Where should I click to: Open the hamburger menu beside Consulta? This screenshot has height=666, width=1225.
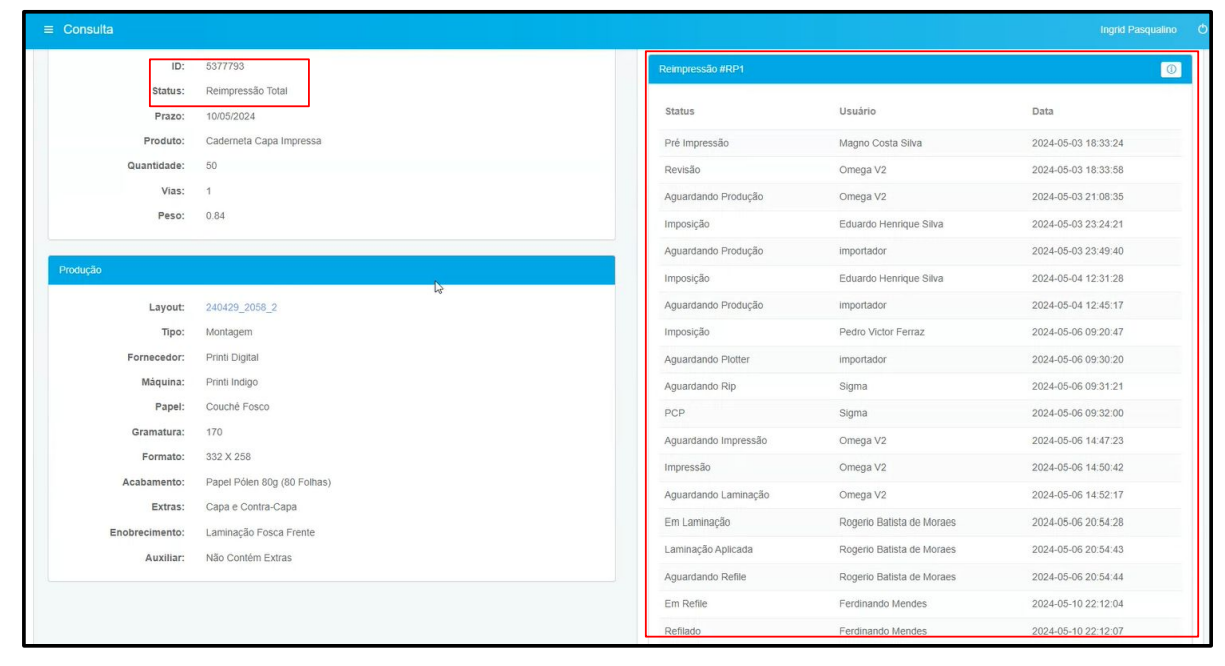tap(49, 29)
